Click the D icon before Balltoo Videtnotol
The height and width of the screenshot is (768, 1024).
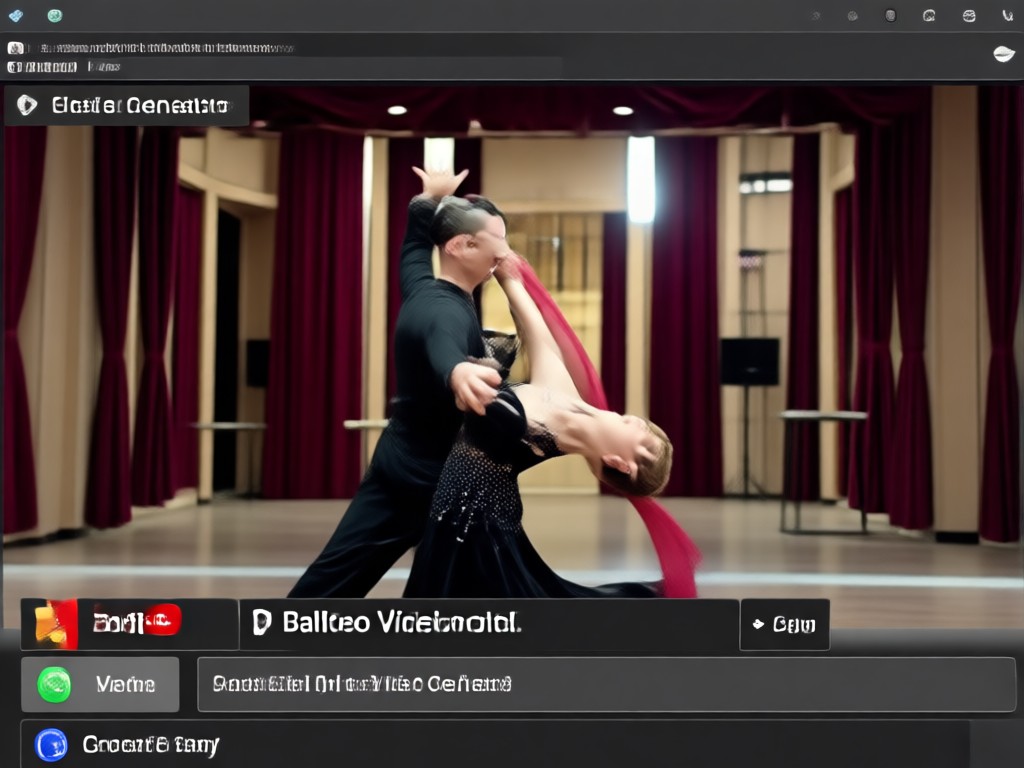(x=261, y=622)
